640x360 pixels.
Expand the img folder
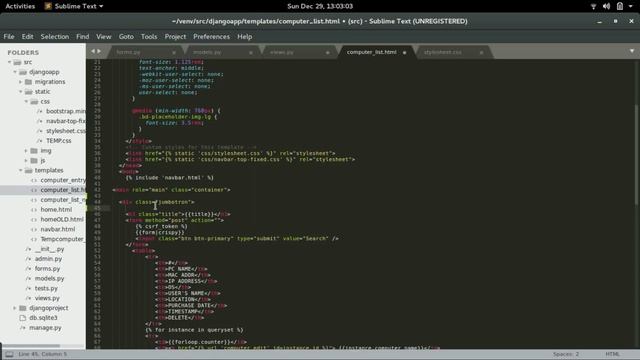26,151
